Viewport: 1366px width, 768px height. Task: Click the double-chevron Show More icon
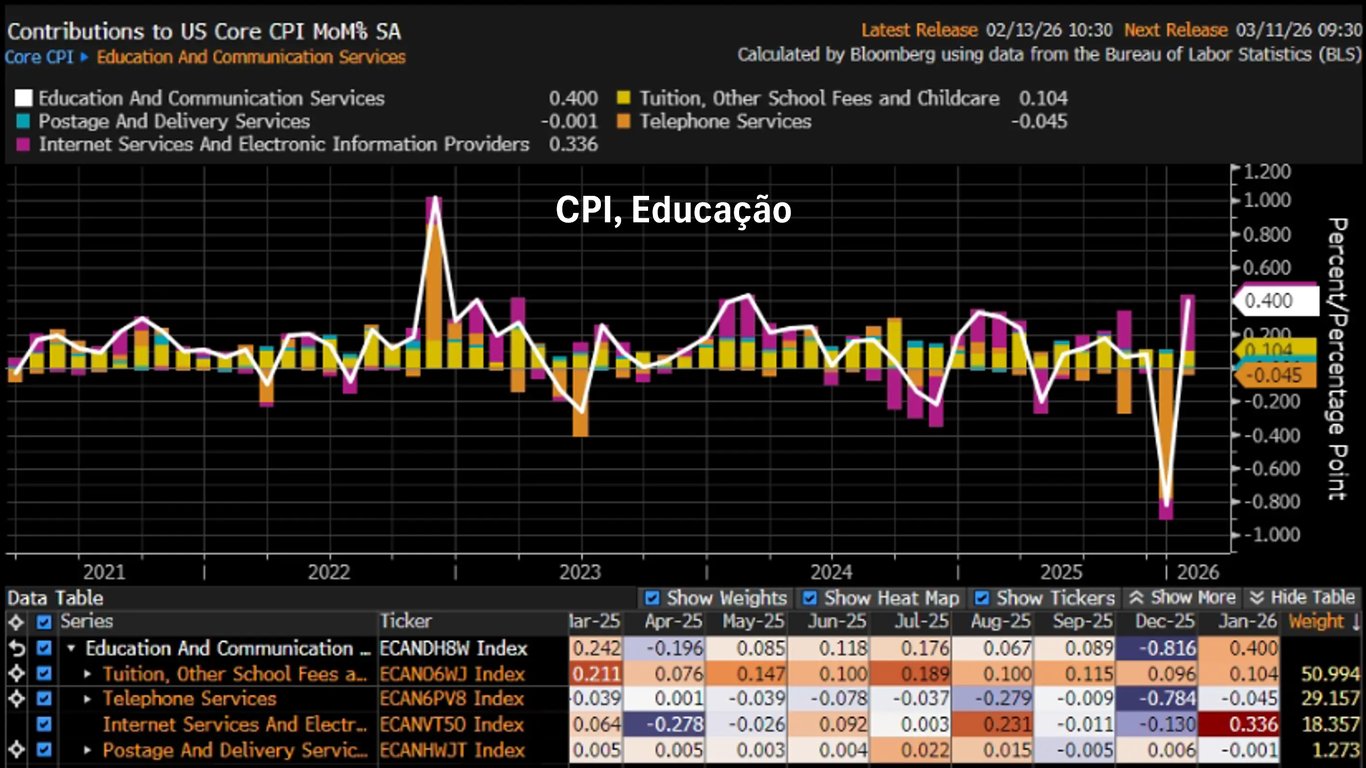1135,598
